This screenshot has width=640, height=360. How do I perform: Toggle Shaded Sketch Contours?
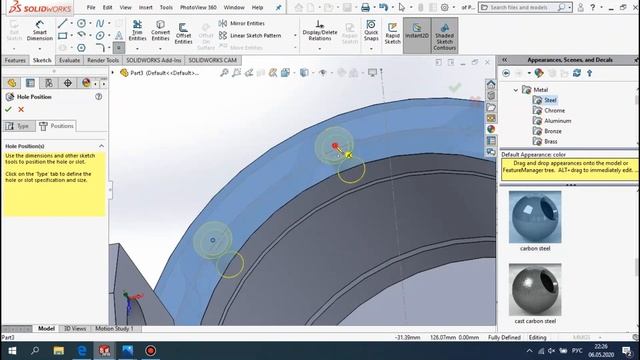pyautogui.click(x=444, y=36)
